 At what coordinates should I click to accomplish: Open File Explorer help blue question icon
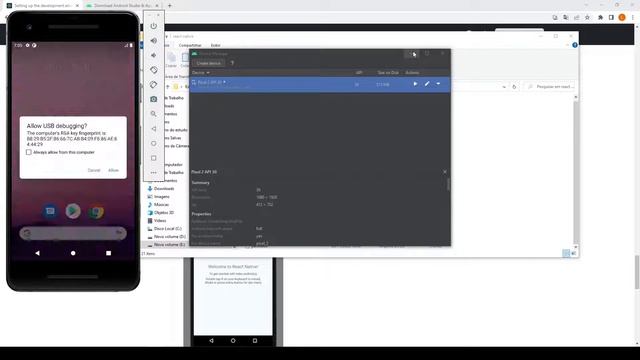click(x=575, y=45)
